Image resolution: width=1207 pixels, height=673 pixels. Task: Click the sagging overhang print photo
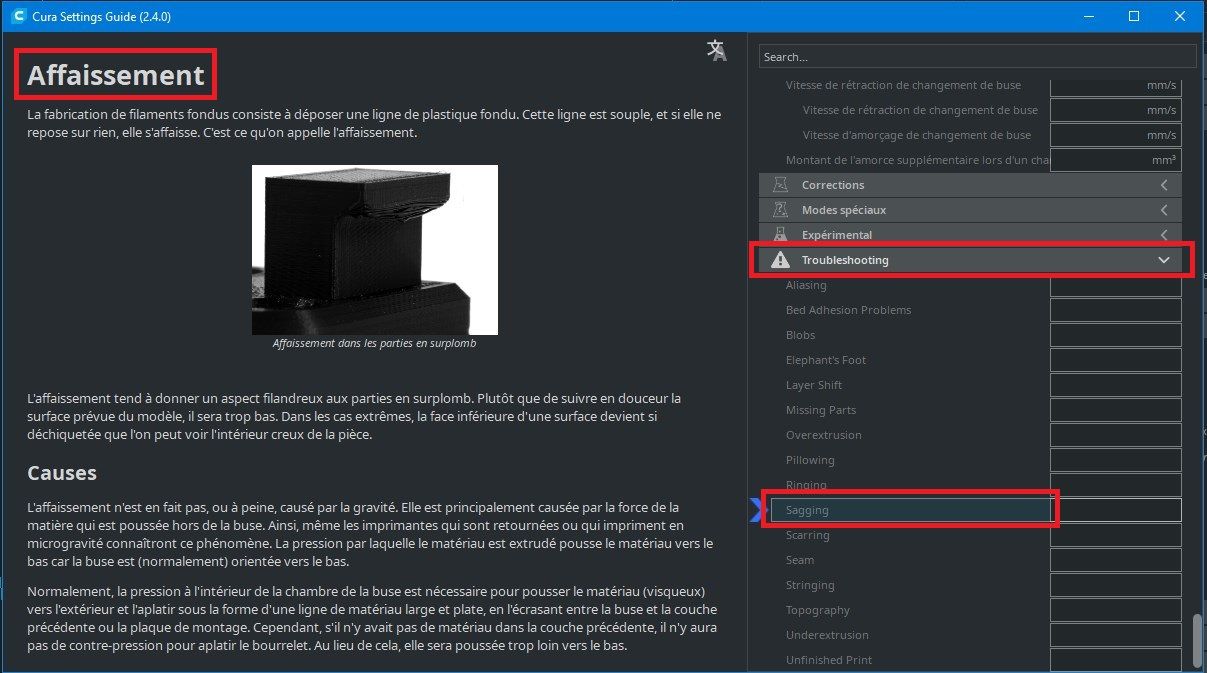click(374, 250)
